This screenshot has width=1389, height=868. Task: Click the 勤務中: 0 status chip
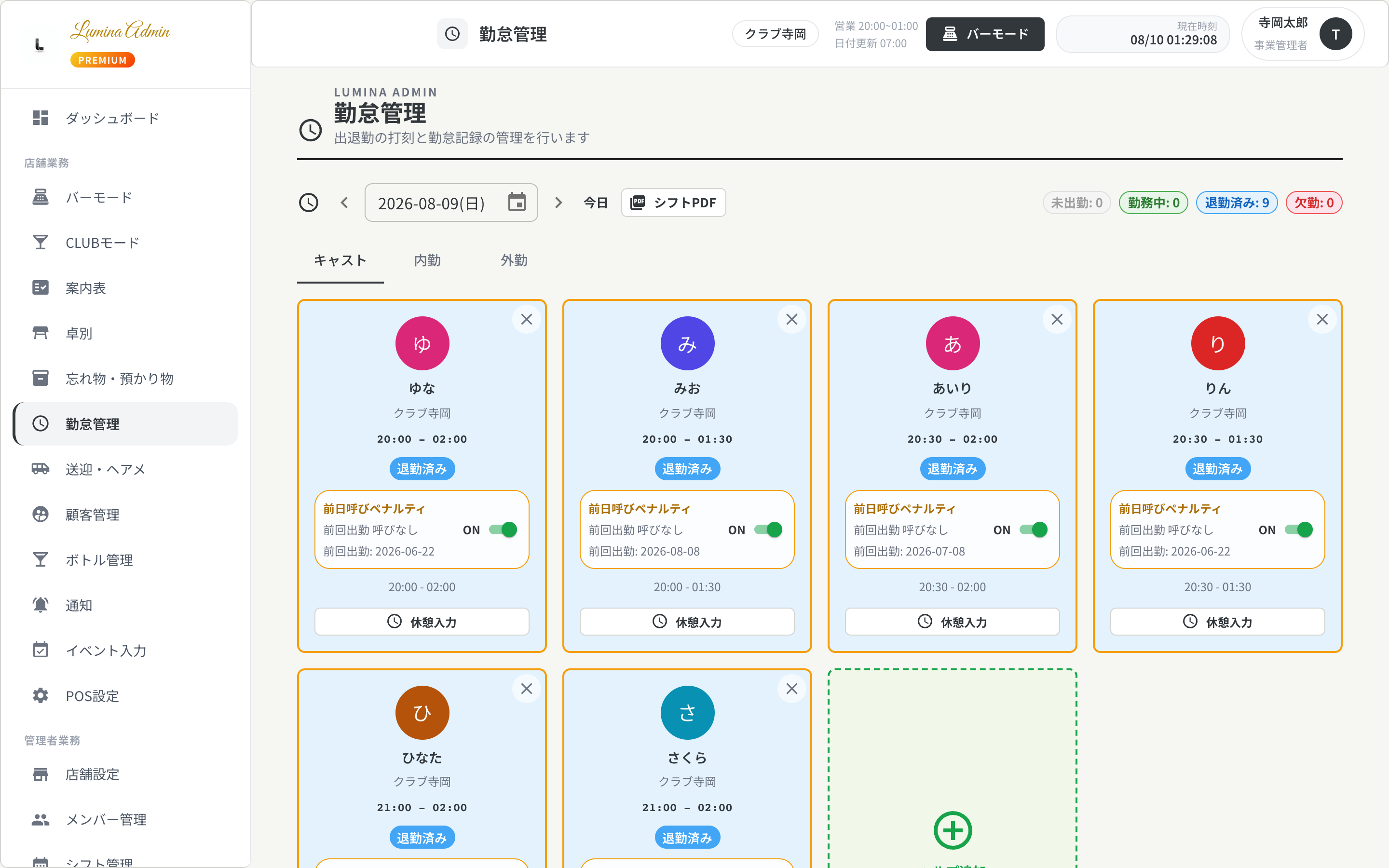[x=1154, y=203]
